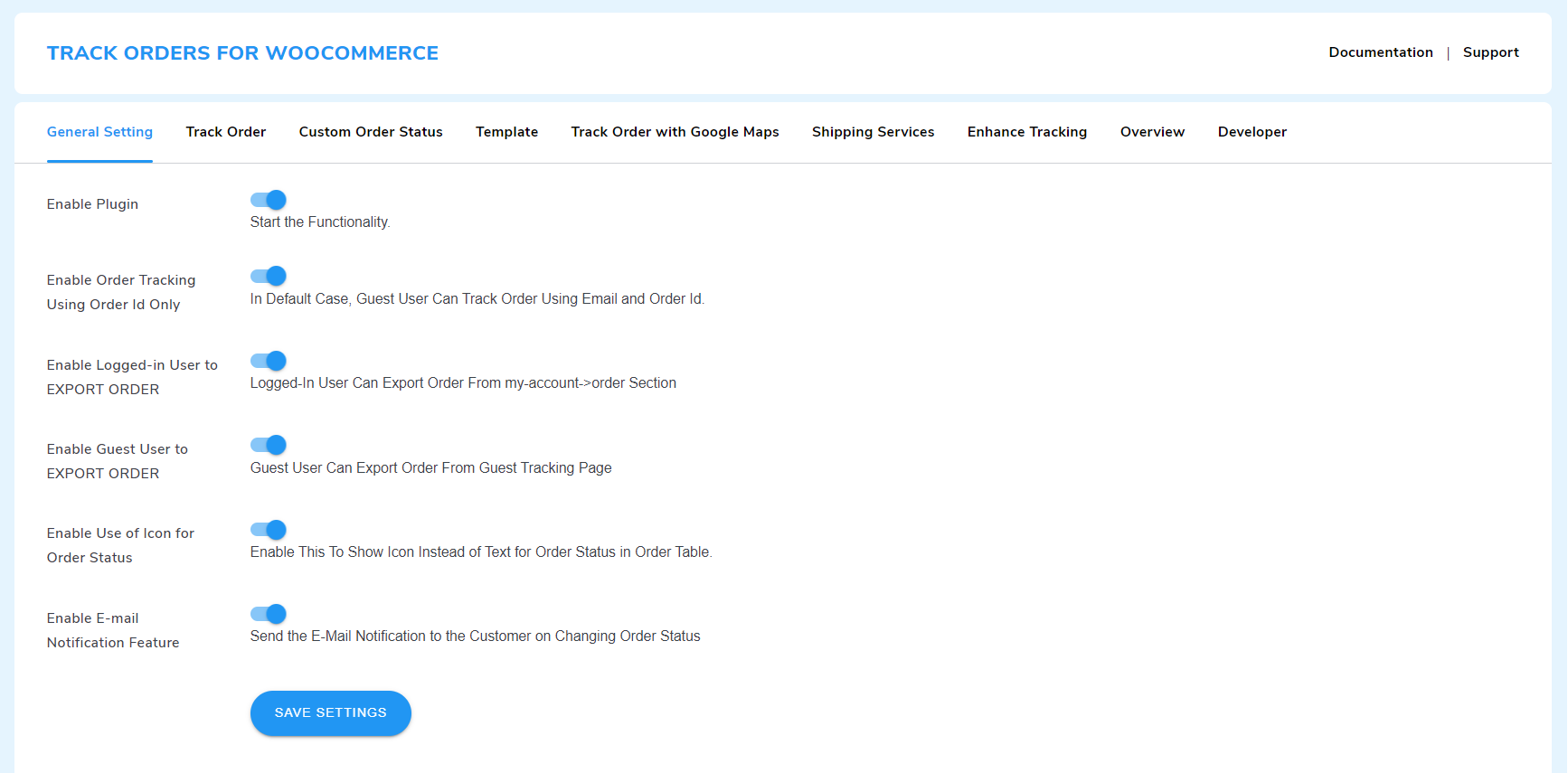Image resolution: width=1568 pixels, height=773 pixels.
Task: Open the Custom Order Status tab
Action: point(371,132)
